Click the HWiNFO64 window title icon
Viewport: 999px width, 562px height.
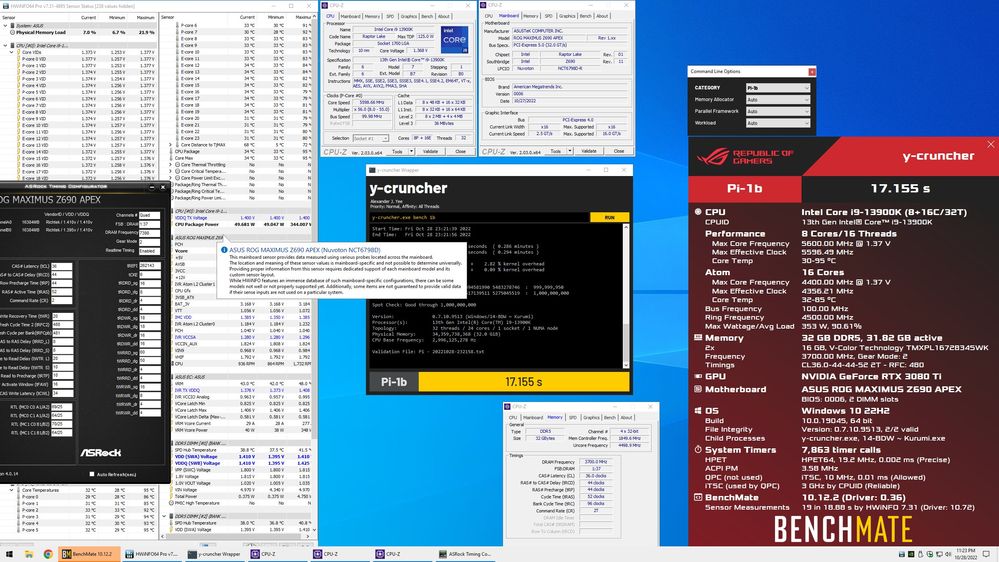pyautogui.click(x=5, y=6)
